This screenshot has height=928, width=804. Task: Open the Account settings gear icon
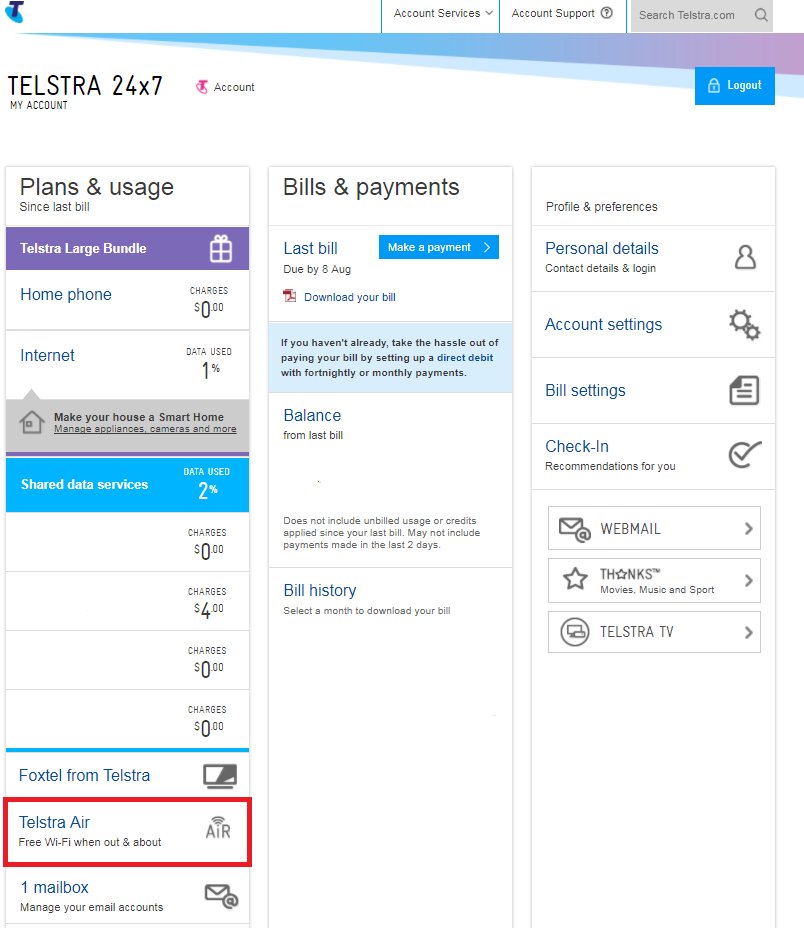coord(744,324)
